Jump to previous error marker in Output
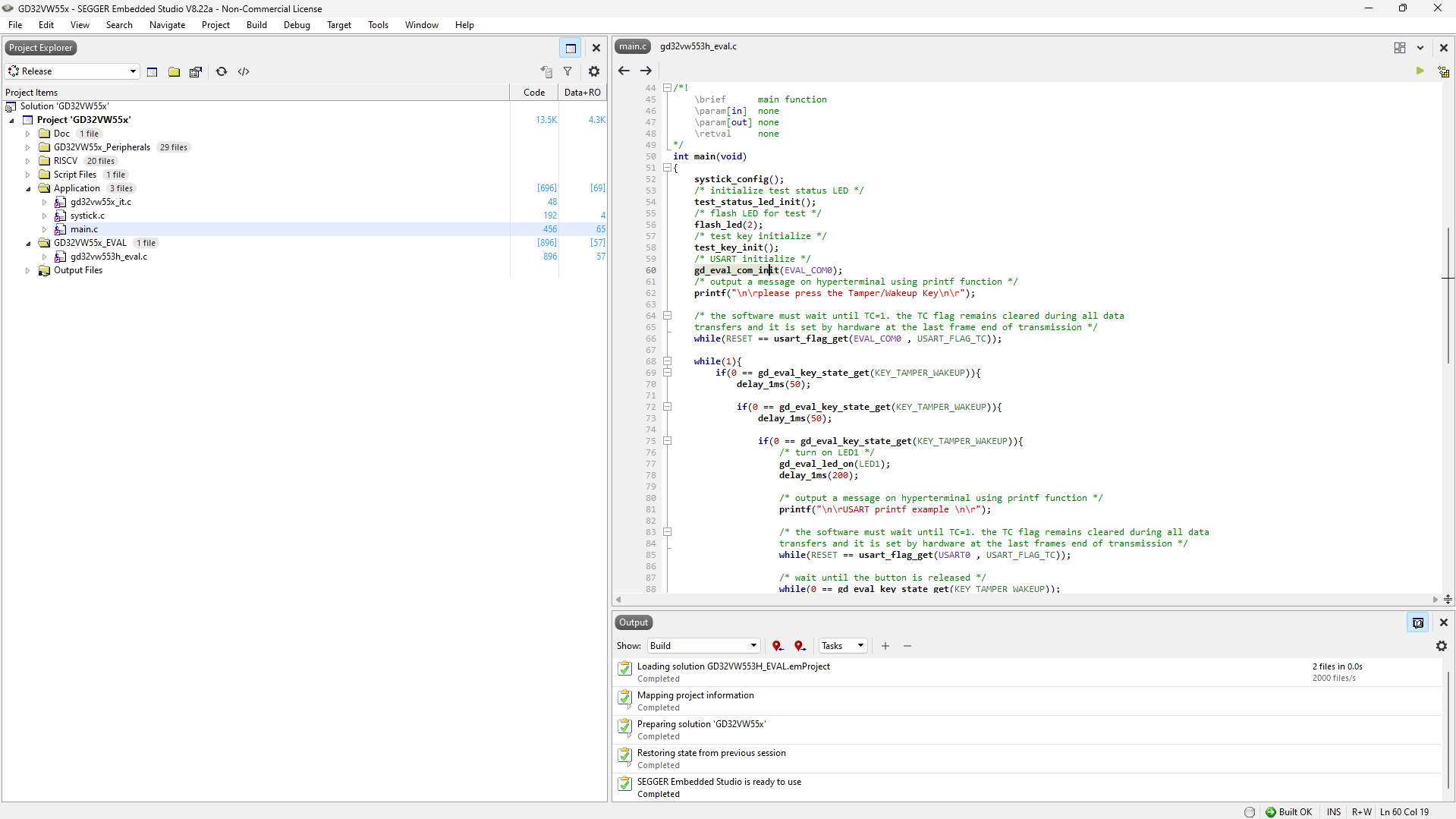Screen dimensions: 1456x819 (x=777, y=646)
